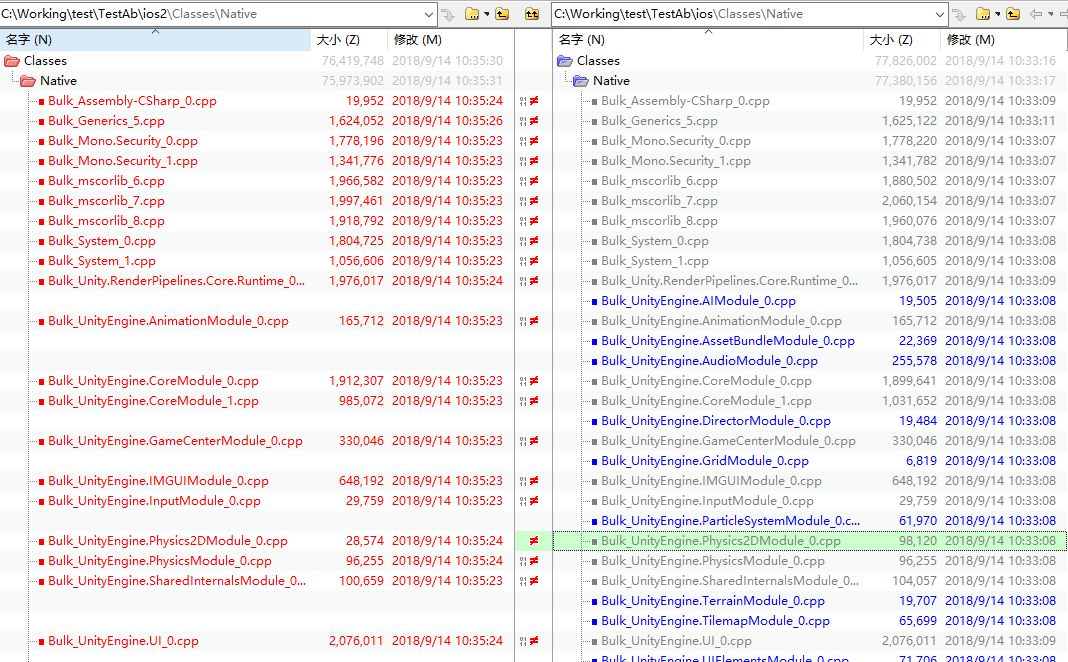Sort right pane by 修改 (M) column
Viewport: 1068px width, 662px height.
1003,40
